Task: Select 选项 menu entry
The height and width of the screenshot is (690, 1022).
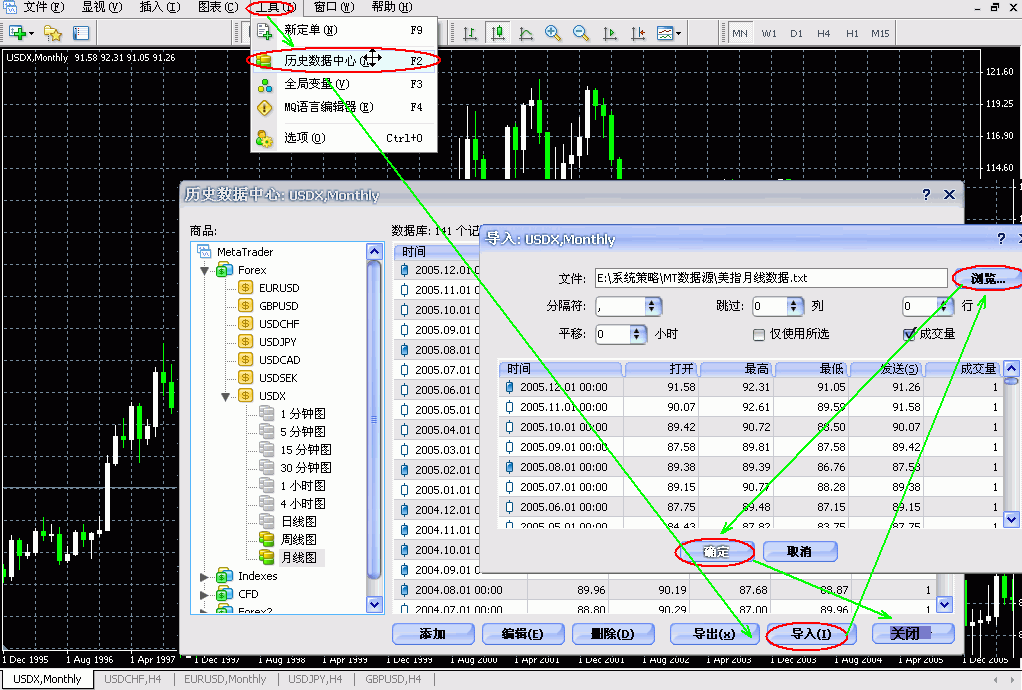Action: coord(343,138)
